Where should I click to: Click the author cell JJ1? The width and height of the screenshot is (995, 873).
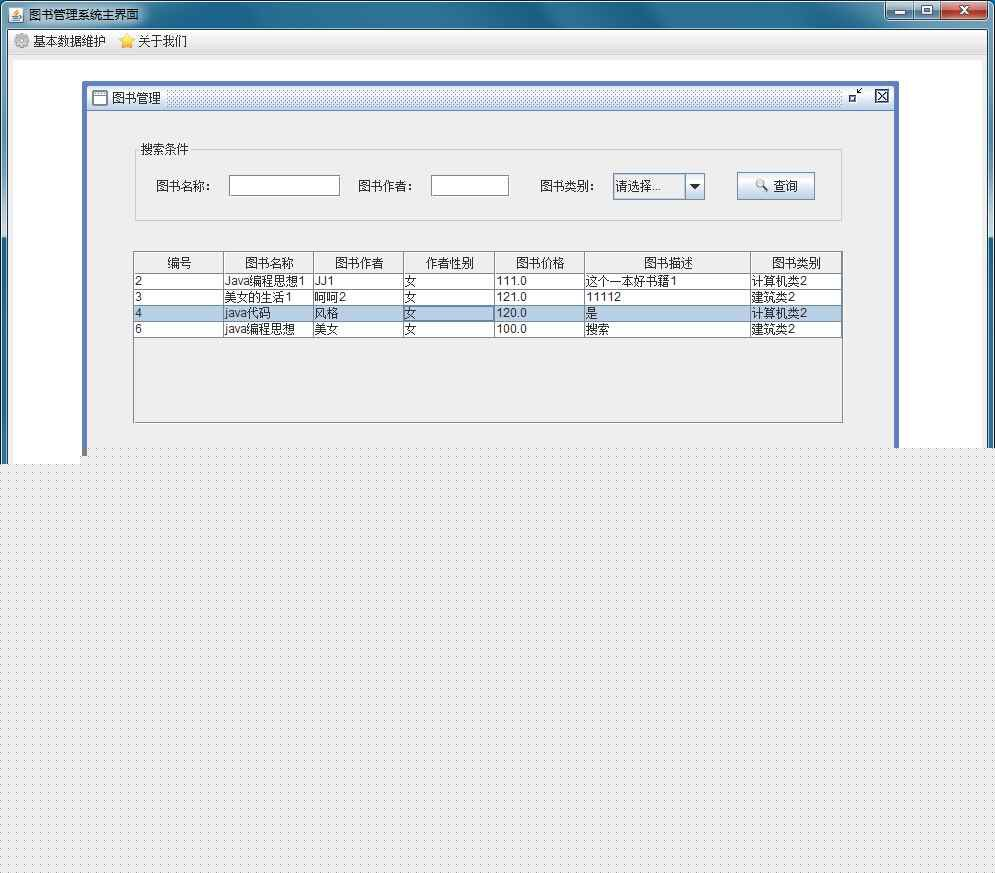click(359, 281)
